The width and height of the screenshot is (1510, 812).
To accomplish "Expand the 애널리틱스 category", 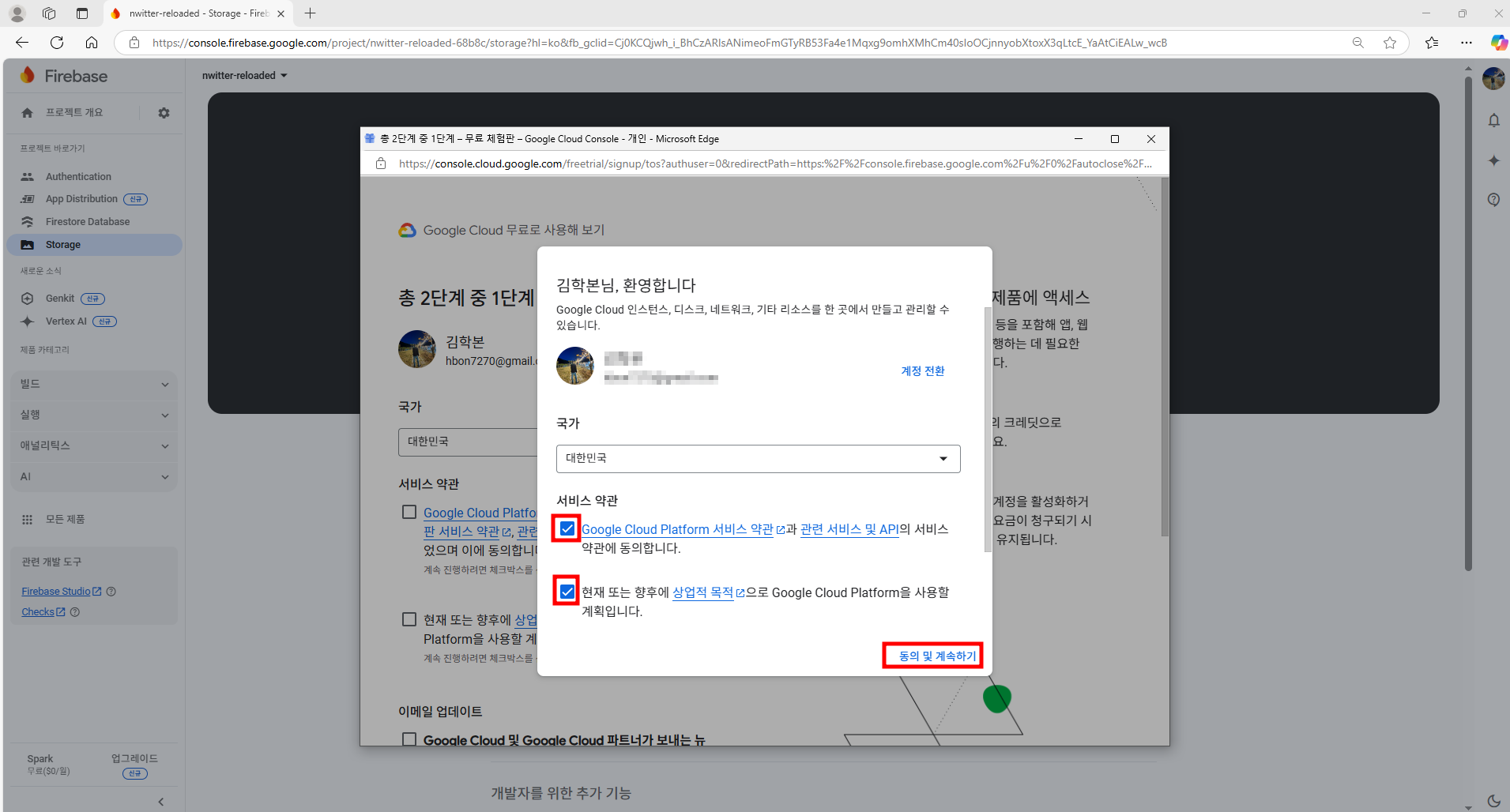I will click(94, 446).
